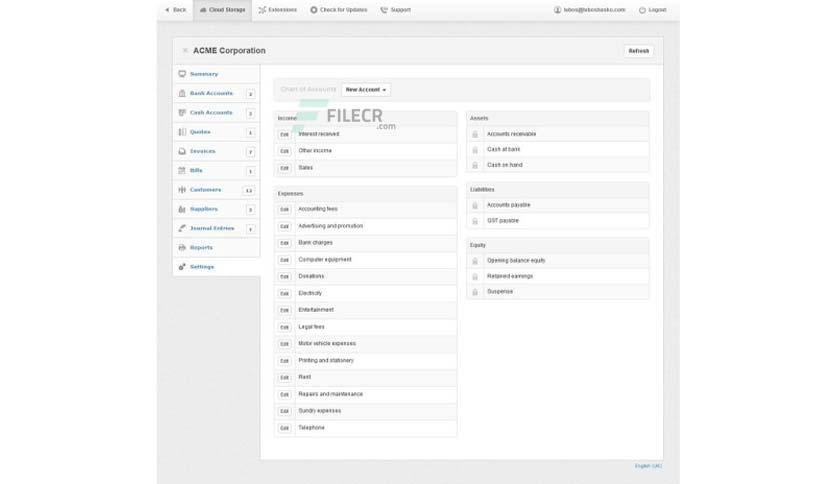Click the lock icon next to Retained earnings

pyautogui.click(x=475, y=277)
